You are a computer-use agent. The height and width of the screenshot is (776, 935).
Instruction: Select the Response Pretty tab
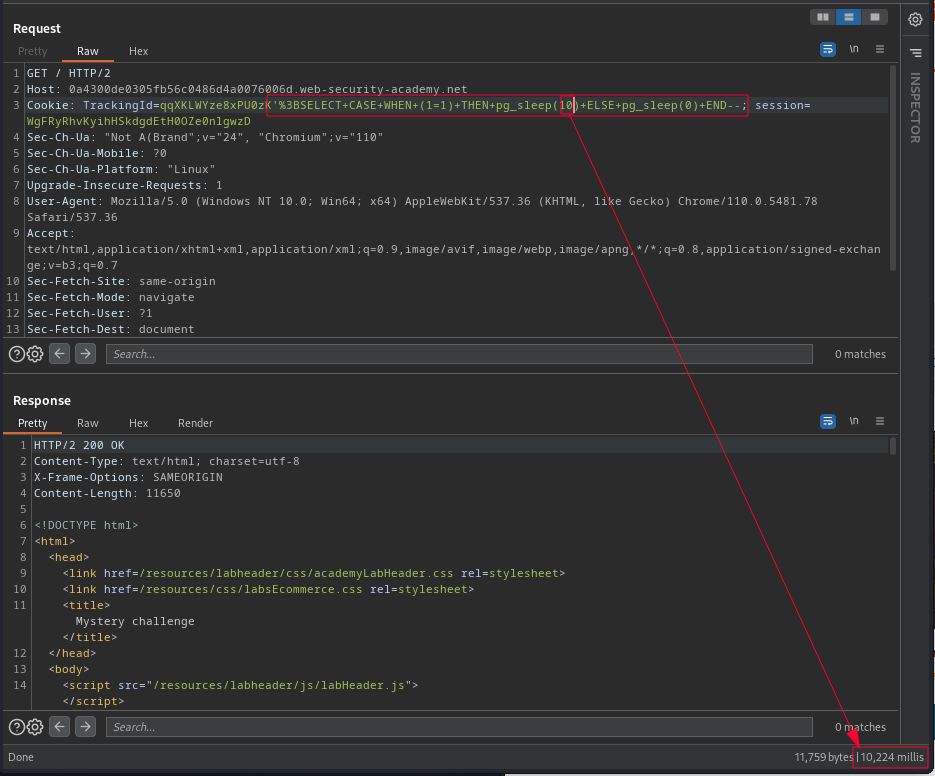click(32, 423)
